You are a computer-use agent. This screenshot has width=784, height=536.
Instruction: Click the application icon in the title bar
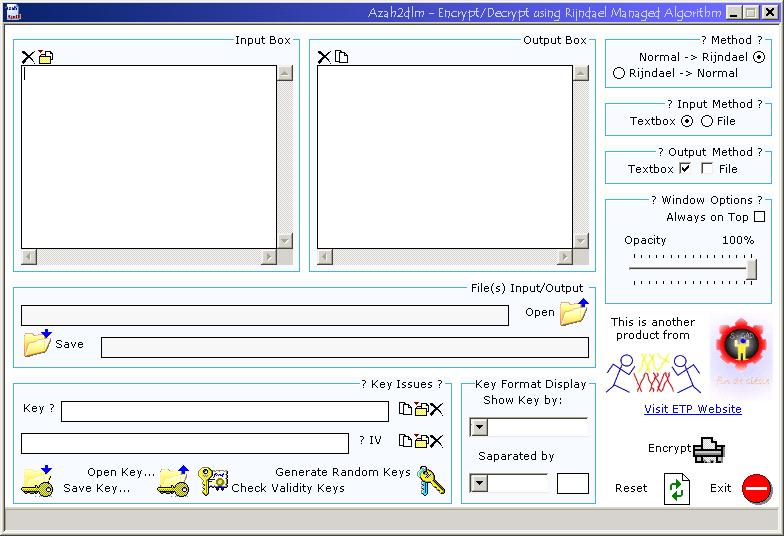[x=14, y=12]
